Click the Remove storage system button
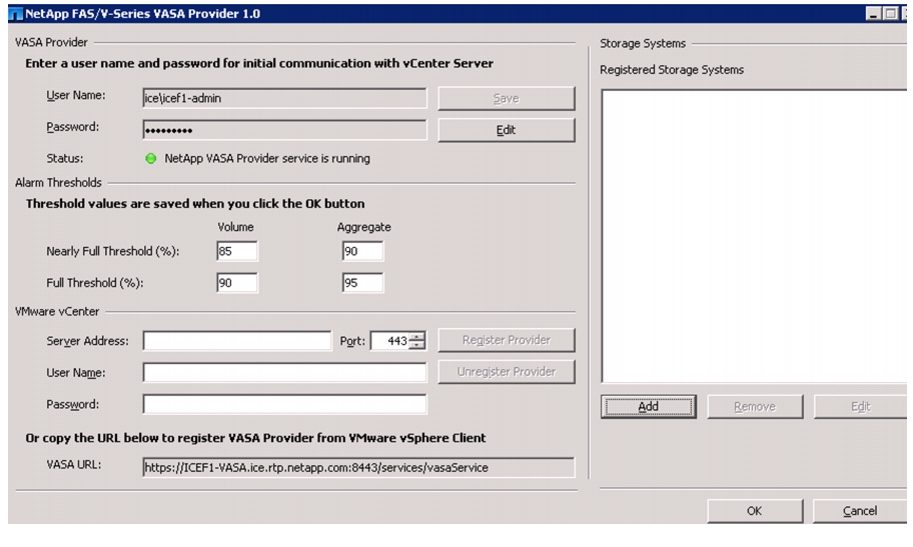913x547 pixels. point(755,407)
